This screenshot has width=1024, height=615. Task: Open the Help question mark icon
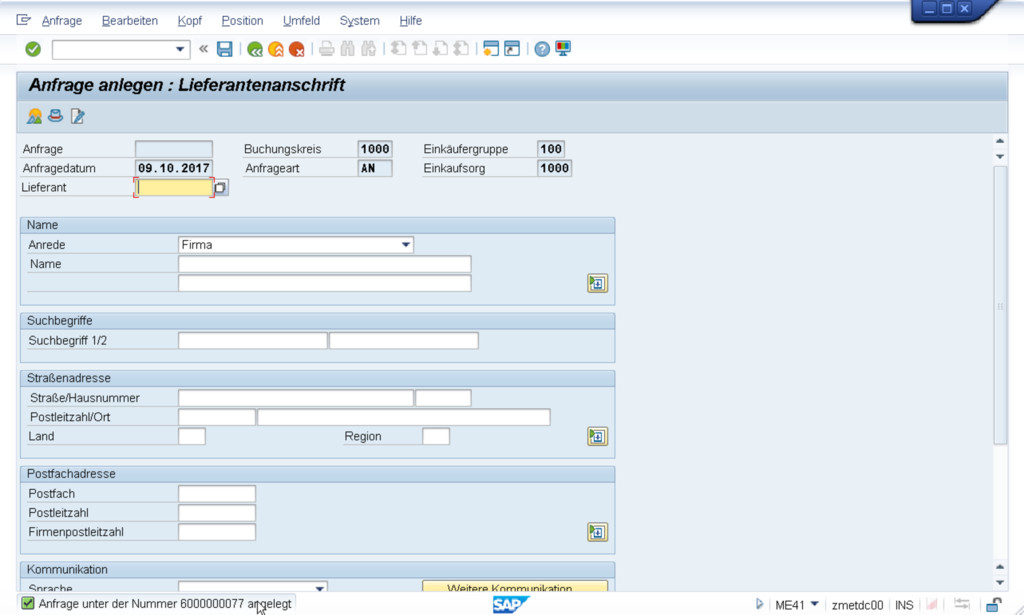click(x=542, y=49)
